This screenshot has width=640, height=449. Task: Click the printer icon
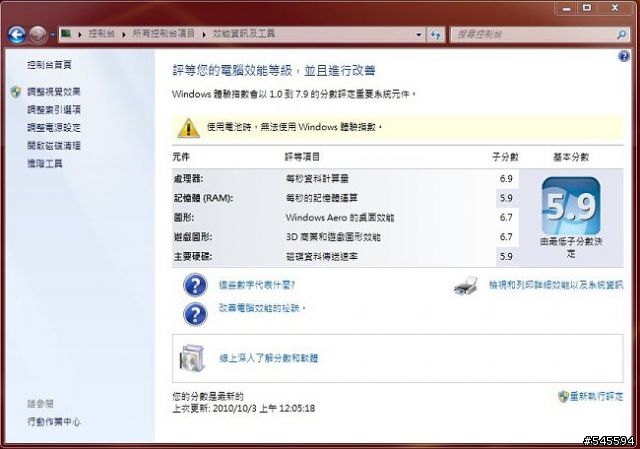tap(466, 285)
